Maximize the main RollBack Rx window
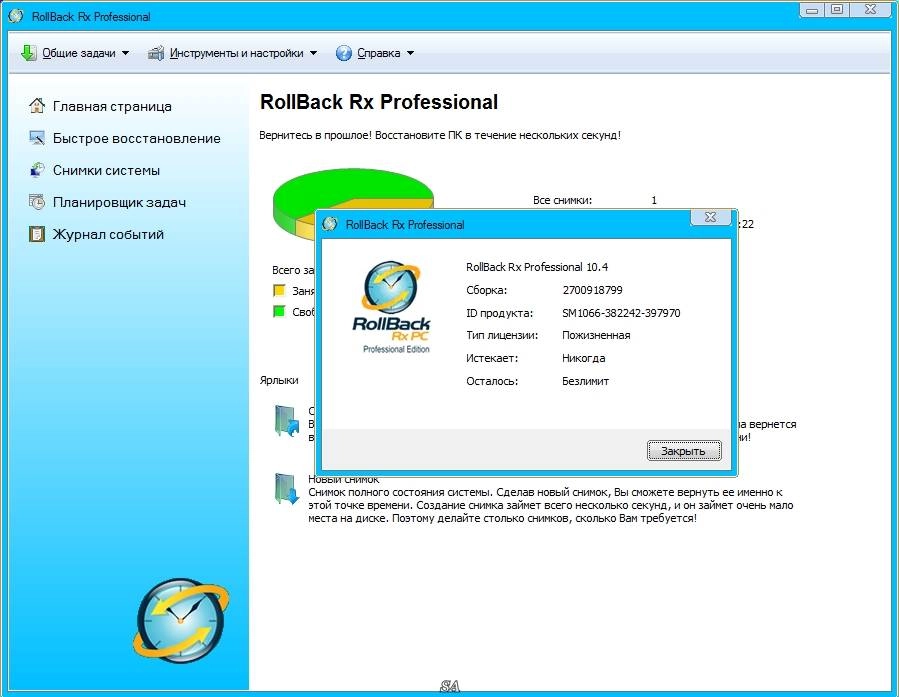Viewport: 899px width, 697px height. coord(838,9)
